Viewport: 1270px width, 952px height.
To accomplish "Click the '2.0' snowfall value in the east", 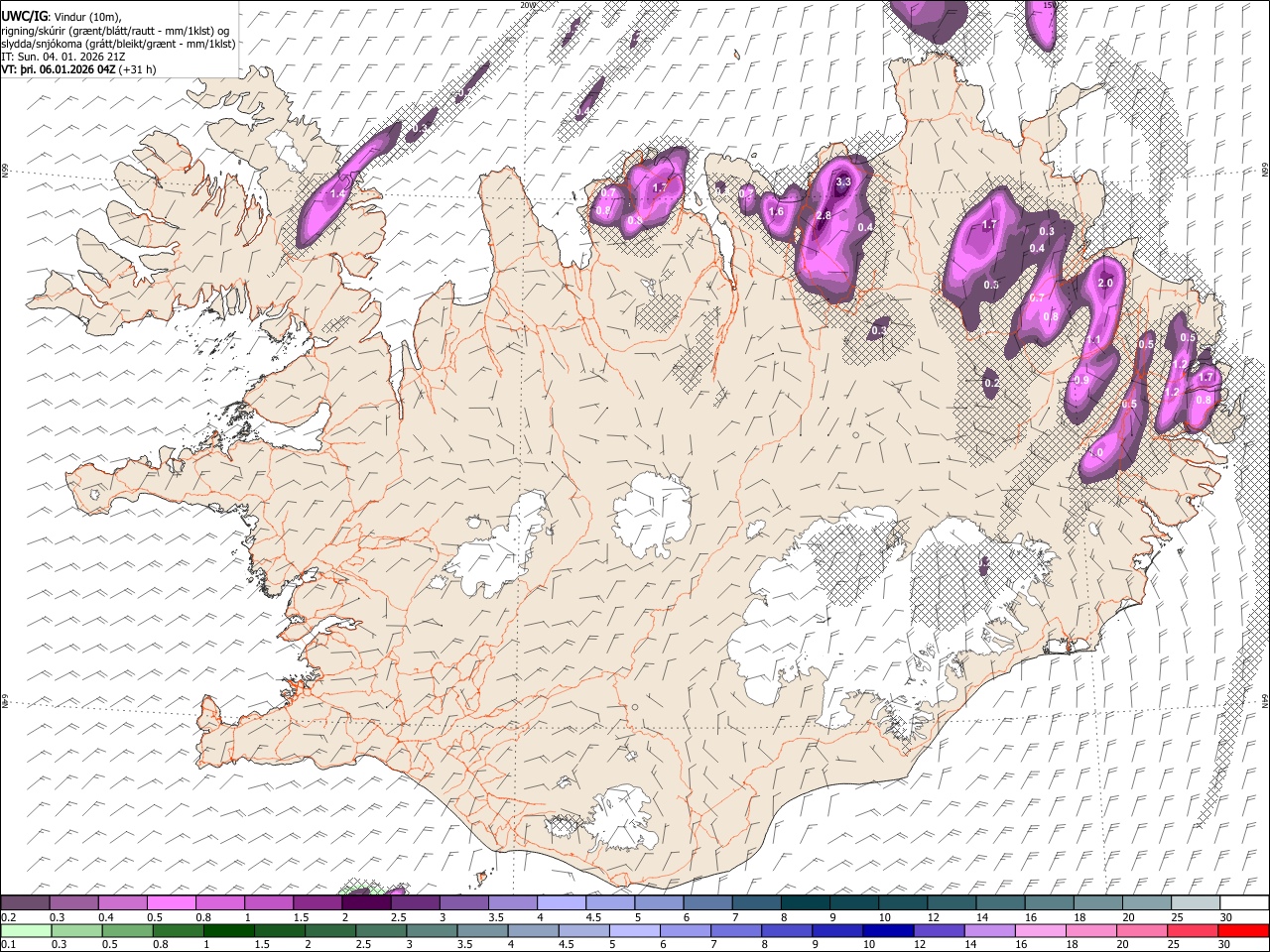I will (x=1106, y=284).
